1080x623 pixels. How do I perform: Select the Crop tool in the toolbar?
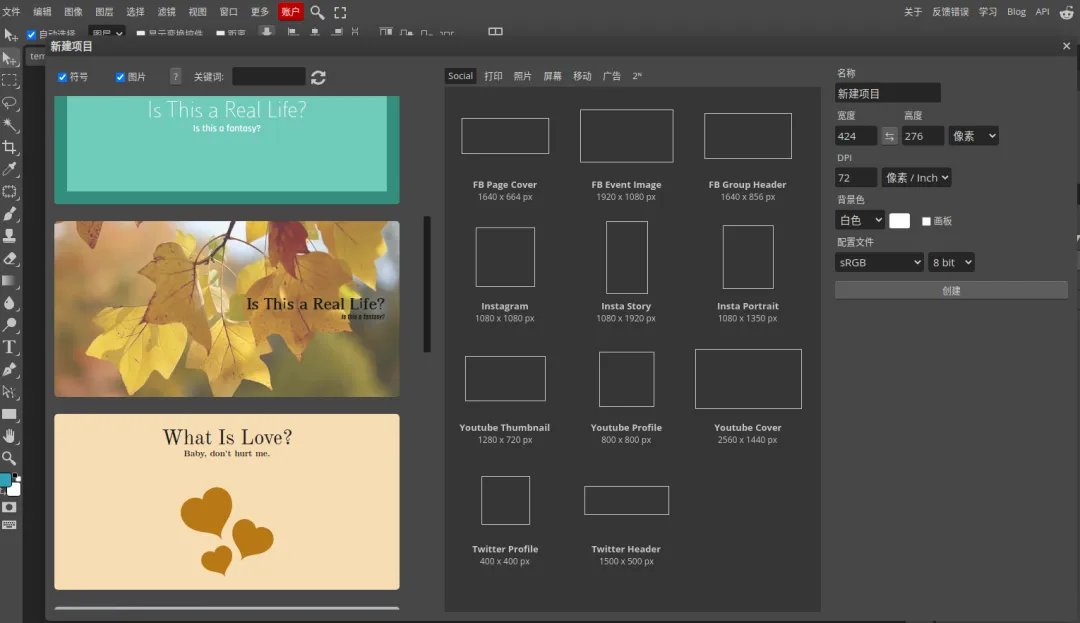pos(10,147)
